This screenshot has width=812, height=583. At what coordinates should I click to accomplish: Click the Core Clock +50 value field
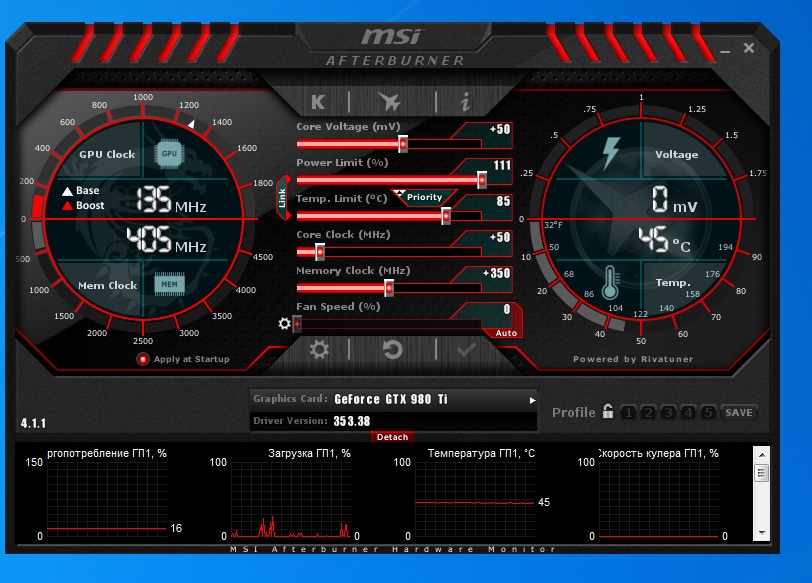point(499,238)
